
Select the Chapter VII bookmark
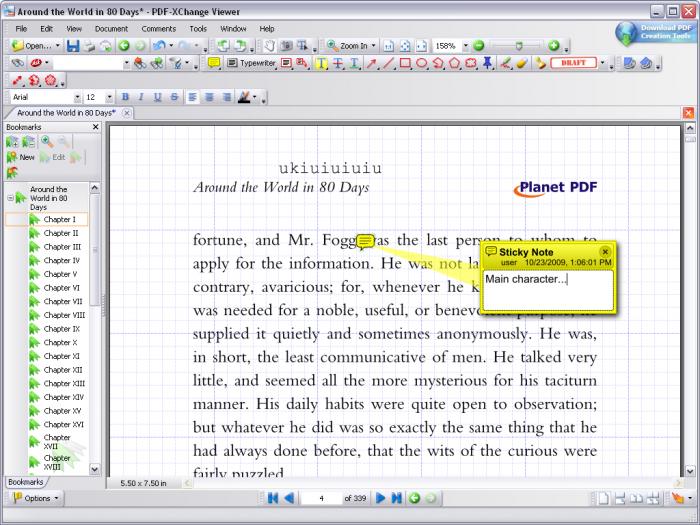tap(63, 301)
